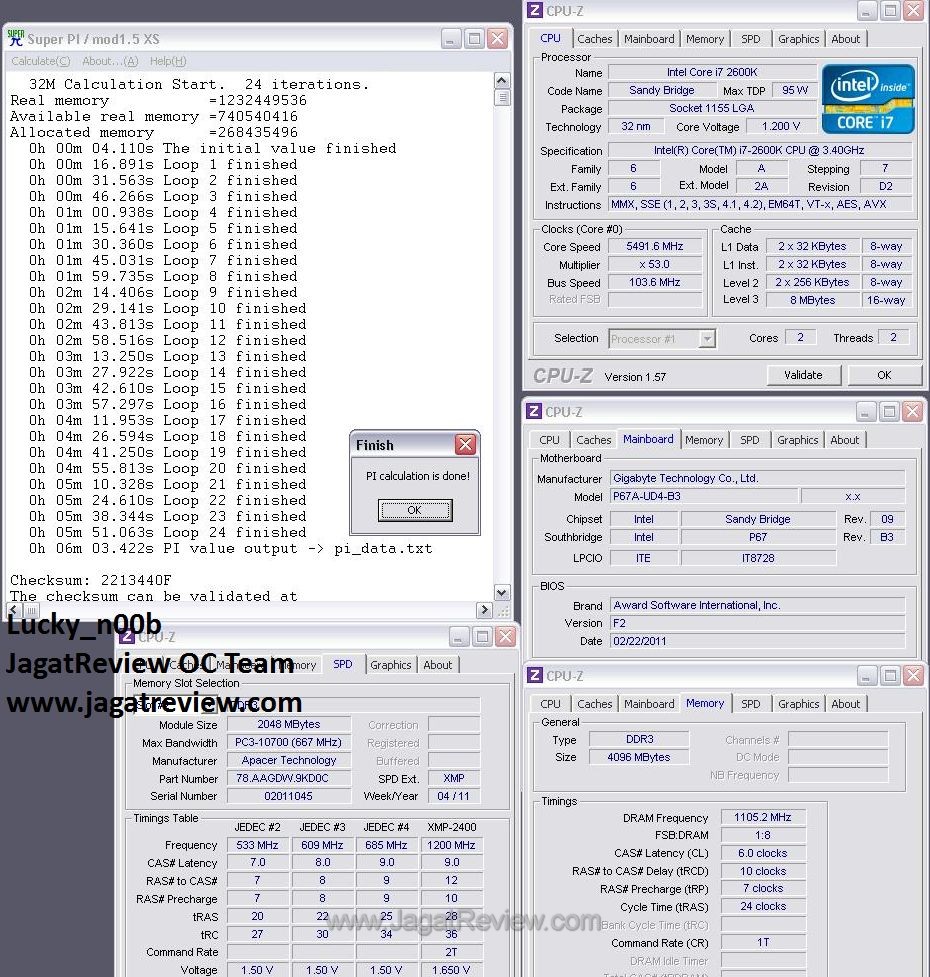Viewport: 930px width, 977px height.
Task: Select SPD tab in the Mainboard CPU-Z window
Action: tap(750, 440)
